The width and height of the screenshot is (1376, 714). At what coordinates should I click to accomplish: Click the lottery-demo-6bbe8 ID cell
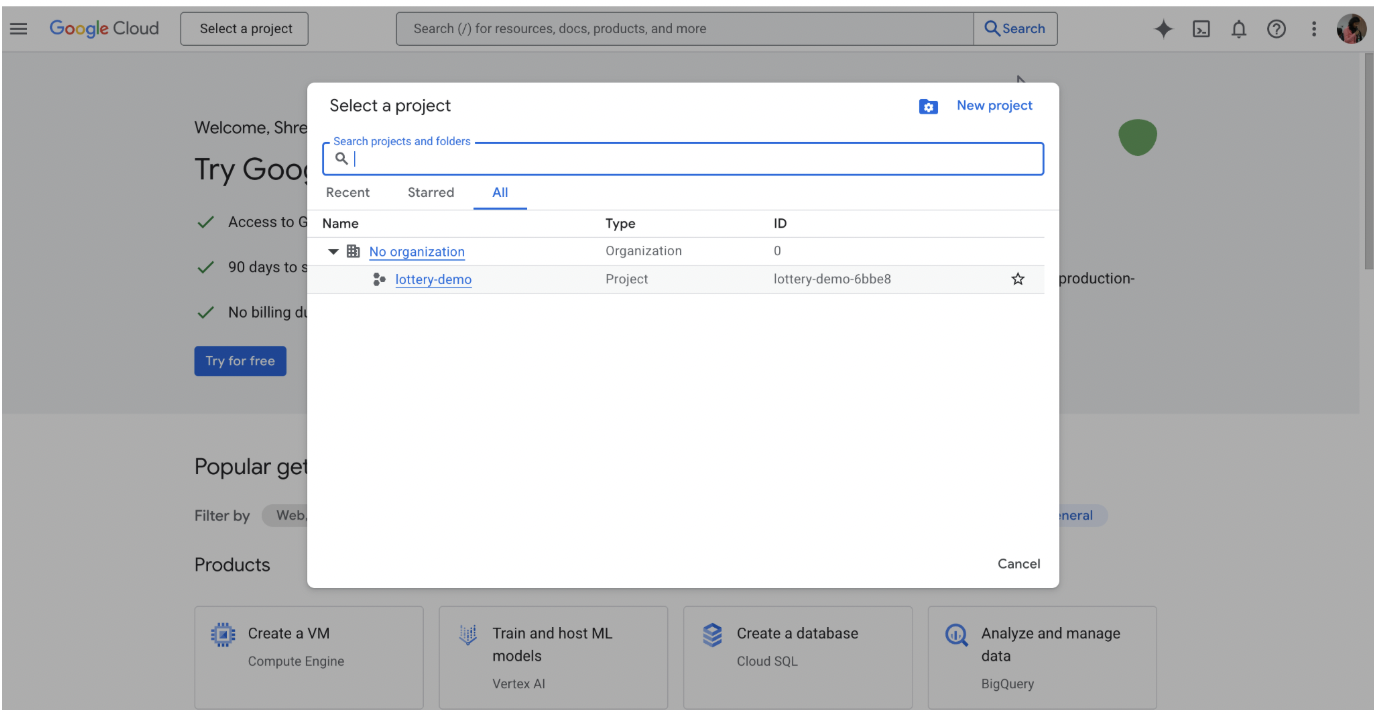coord(832,280)
